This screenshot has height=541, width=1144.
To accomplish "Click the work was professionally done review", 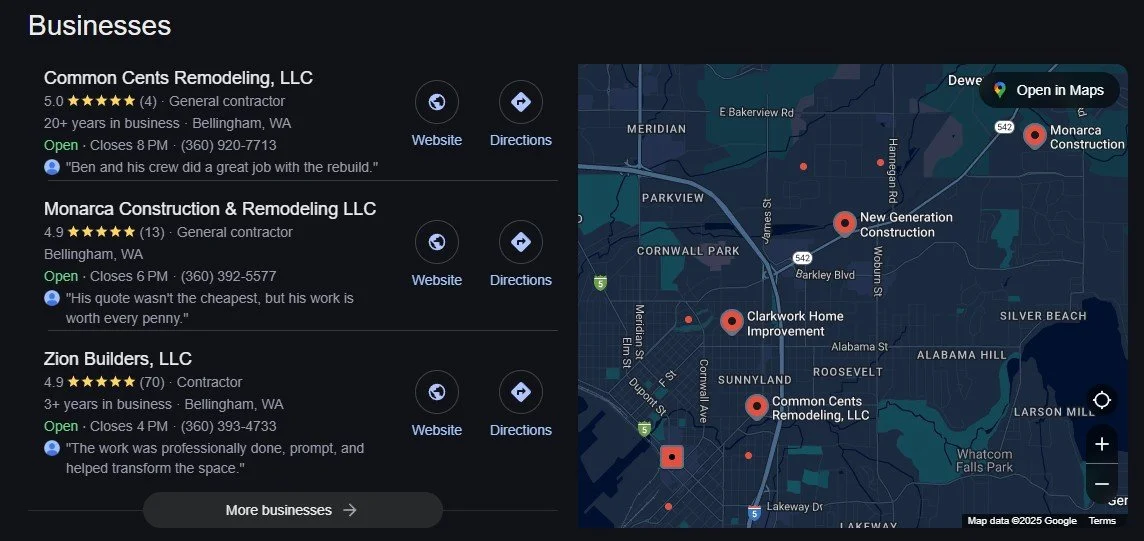I will point(214,458).
